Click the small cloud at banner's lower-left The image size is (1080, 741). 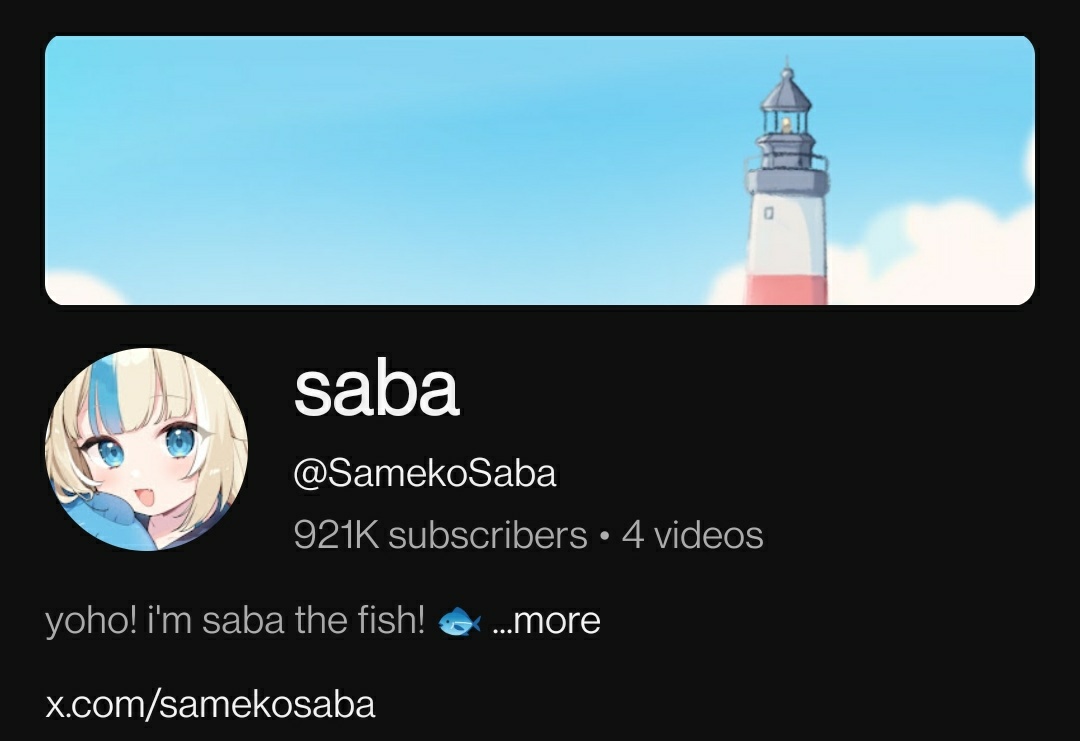83,289
